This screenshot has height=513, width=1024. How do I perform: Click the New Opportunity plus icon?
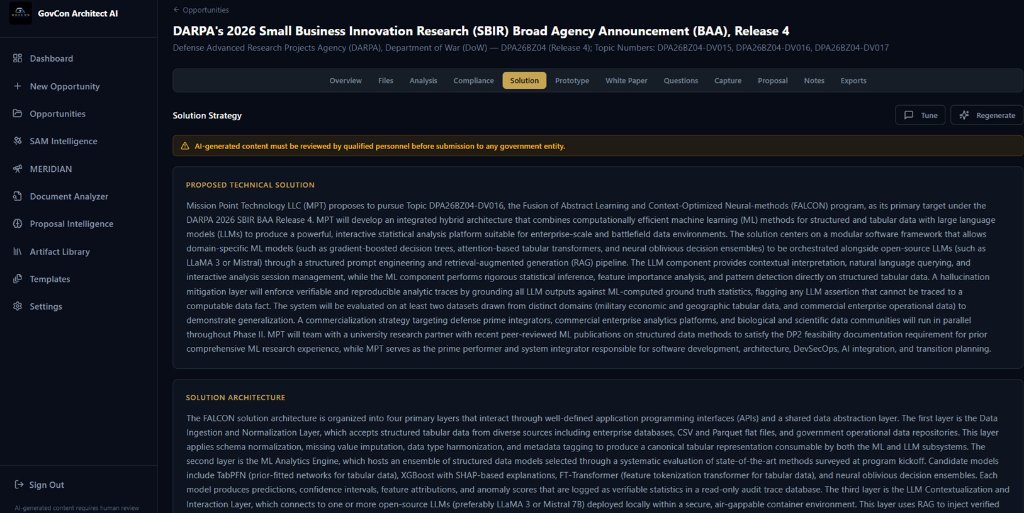click(18, 86)
